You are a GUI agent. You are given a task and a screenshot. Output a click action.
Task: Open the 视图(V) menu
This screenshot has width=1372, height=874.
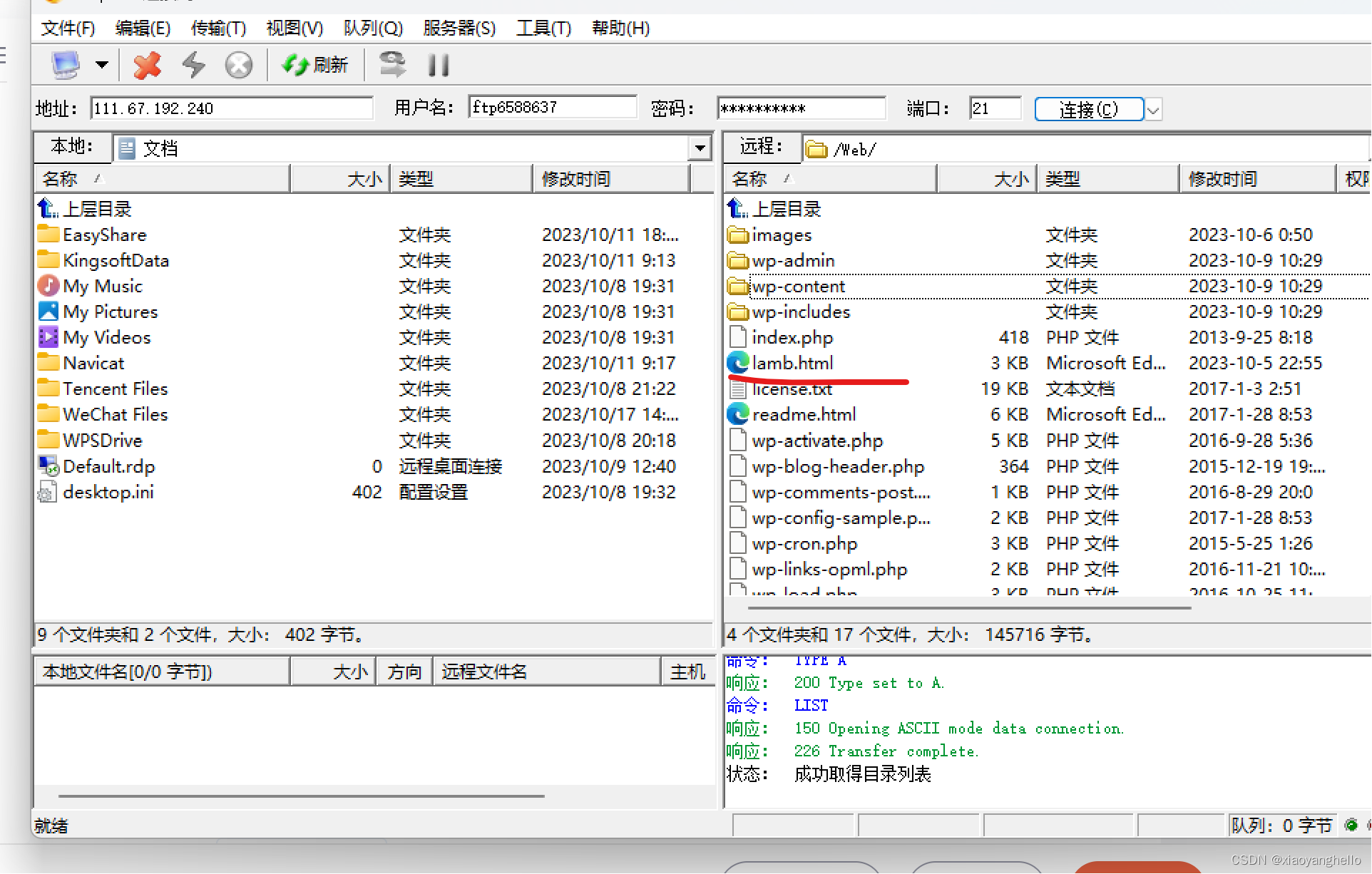(x=295, y=28)
